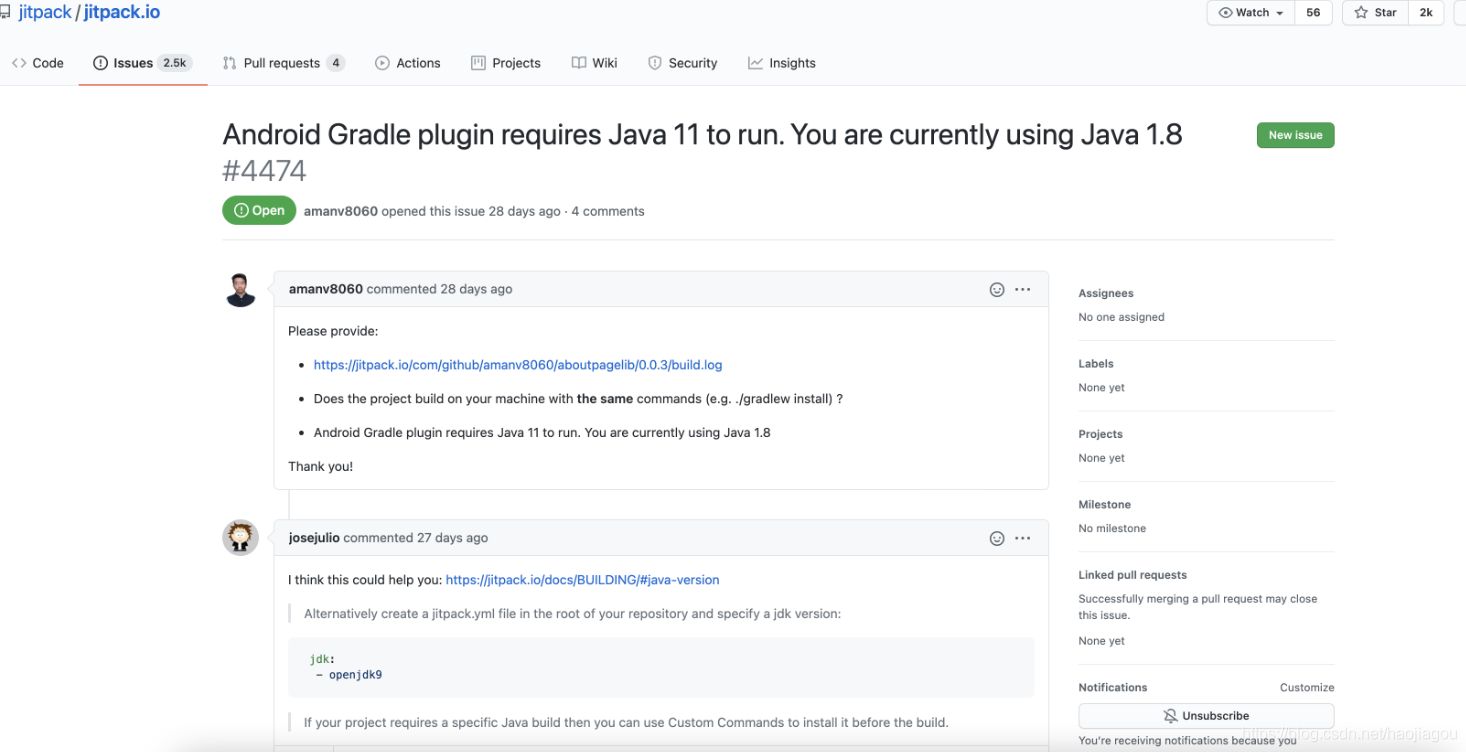Click the Actions play icon
This screenshot has height=752, width=1466.
point(382,63)
